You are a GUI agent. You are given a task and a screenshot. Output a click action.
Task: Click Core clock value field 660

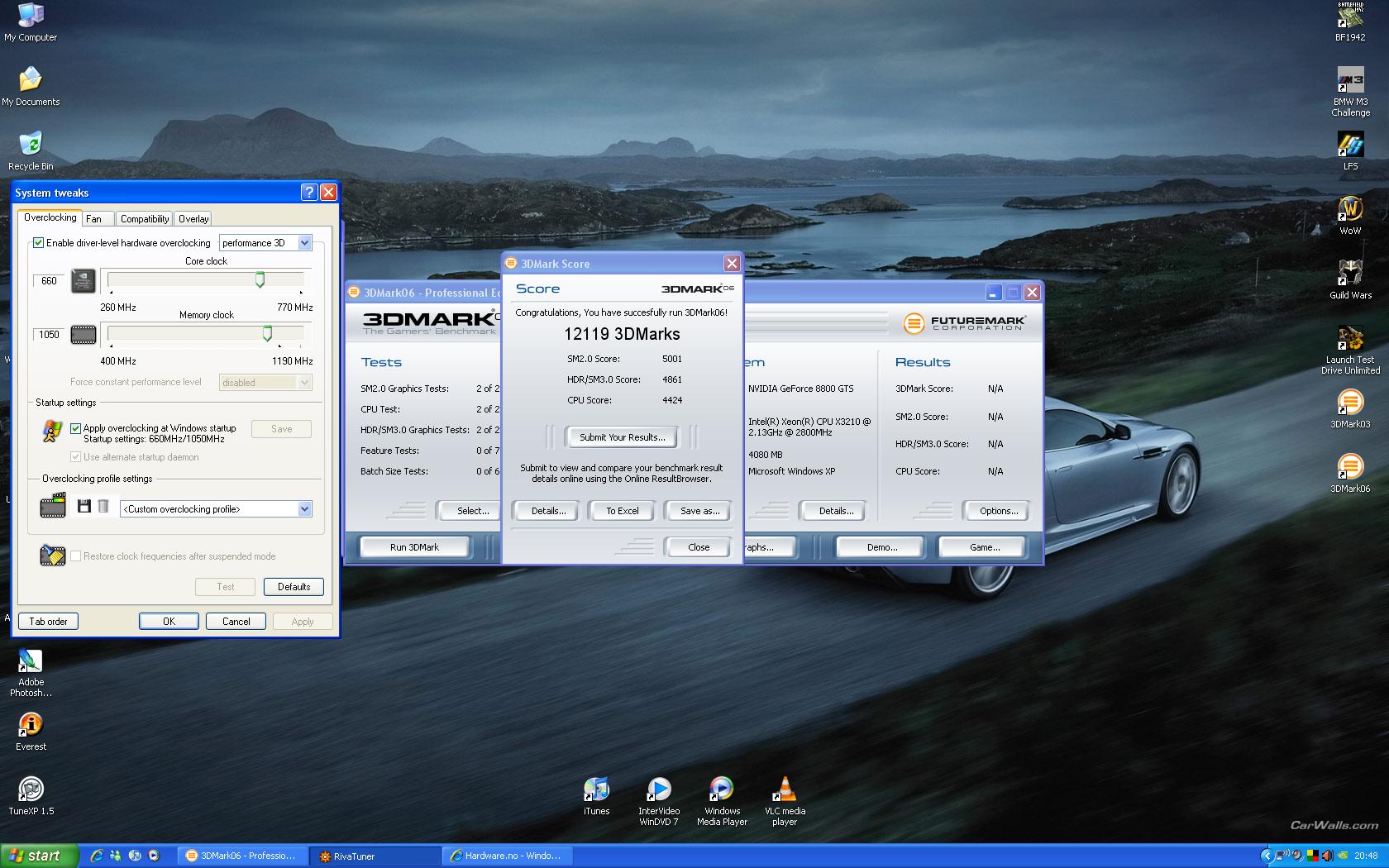click(x=49, y=281)
